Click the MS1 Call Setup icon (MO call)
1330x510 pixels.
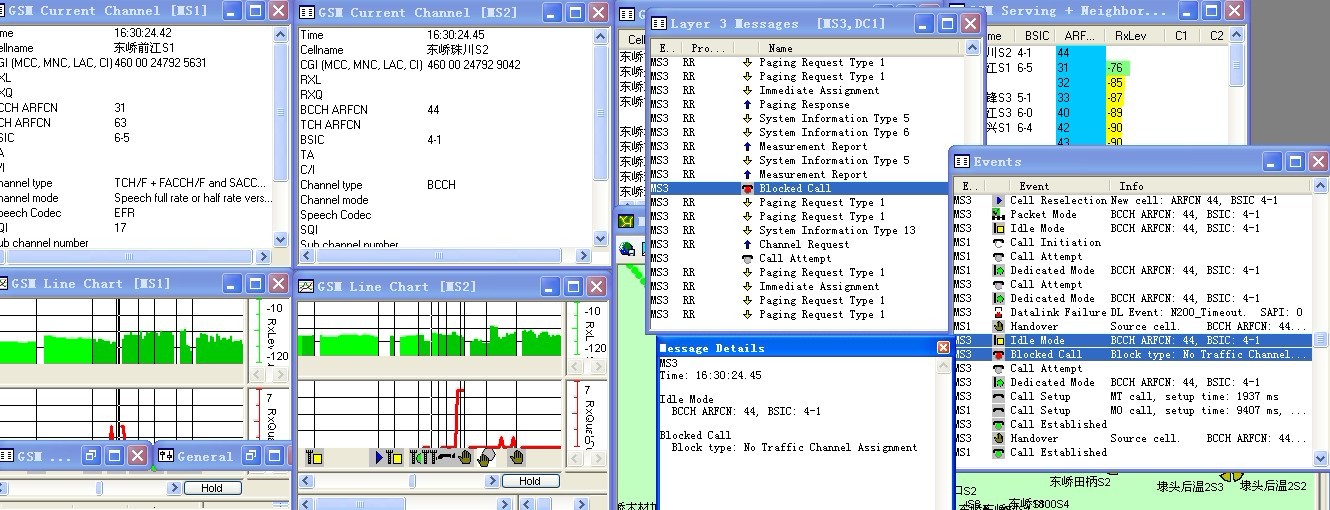coord(998,410)
